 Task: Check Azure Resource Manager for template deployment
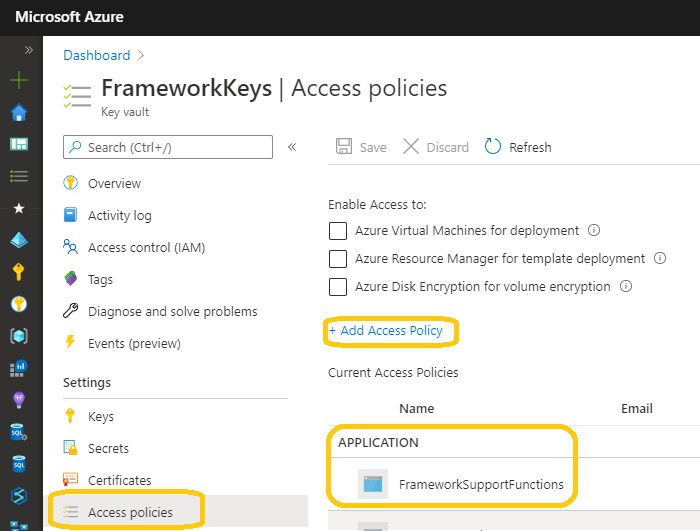338,259
